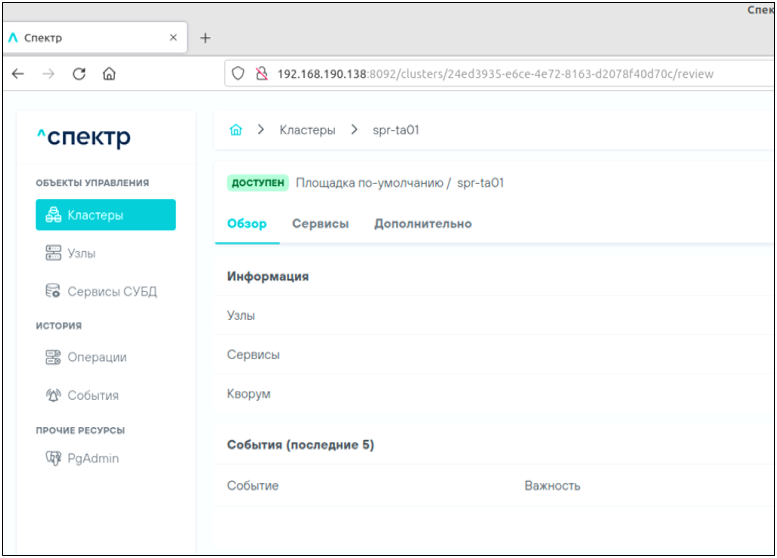Click the PgAdmin elephant icon
The height and width of the screenshot is (558, 777).
[x=54, y=458]
